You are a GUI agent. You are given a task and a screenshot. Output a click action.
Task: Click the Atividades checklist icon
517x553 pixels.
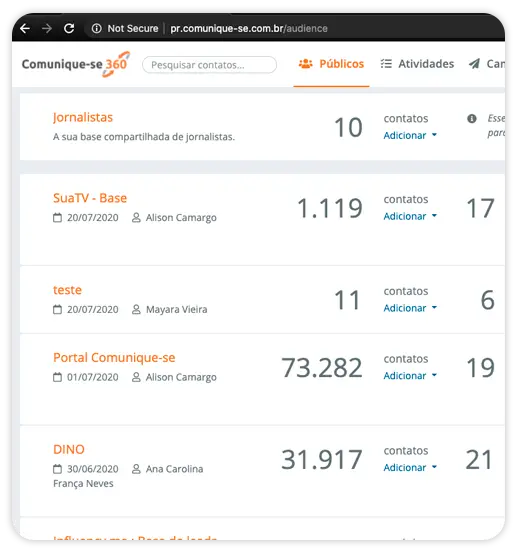click(x=386, y=64)
